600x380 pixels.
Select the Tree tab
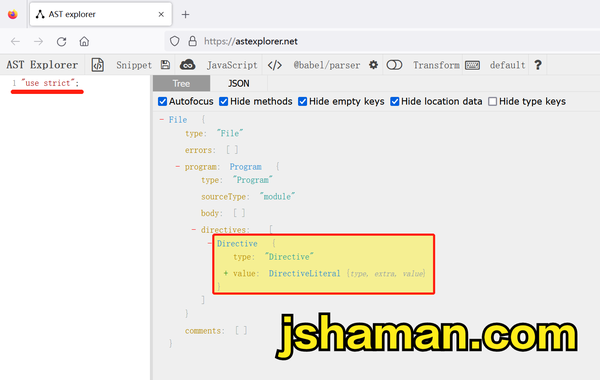[x=181, y=83]
